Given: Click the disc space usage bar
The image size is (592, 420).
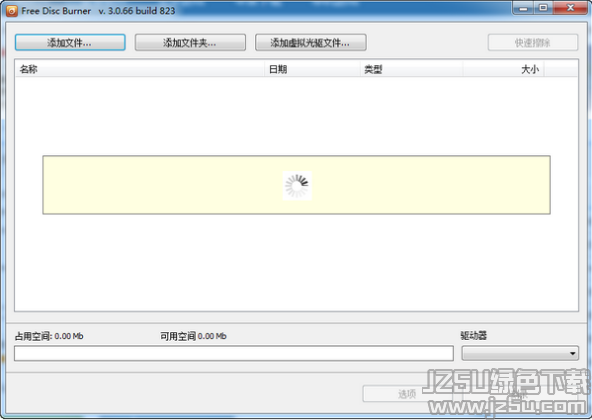Looking at the screenshot, I should [x=234, y=353].
